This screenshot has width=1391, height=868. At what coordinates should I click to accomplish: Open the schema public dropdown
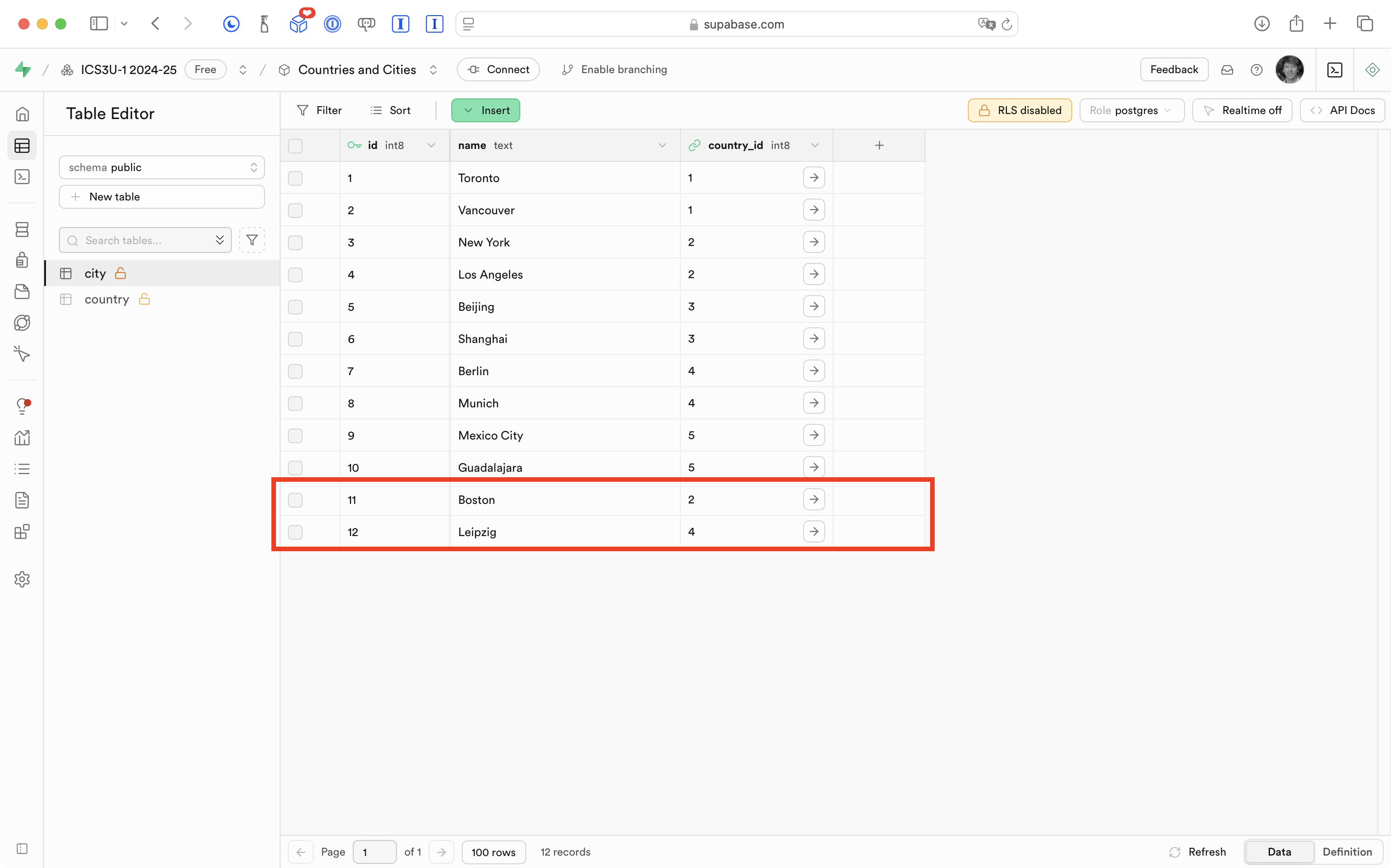tap(161, 167)
